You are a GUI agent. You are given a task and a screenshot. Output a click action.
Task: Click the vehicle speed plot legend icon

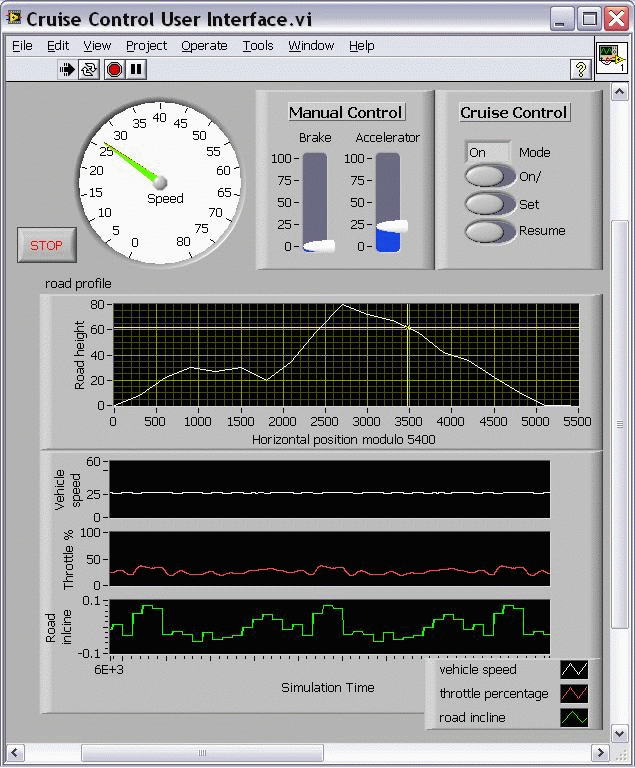[574, 670]
